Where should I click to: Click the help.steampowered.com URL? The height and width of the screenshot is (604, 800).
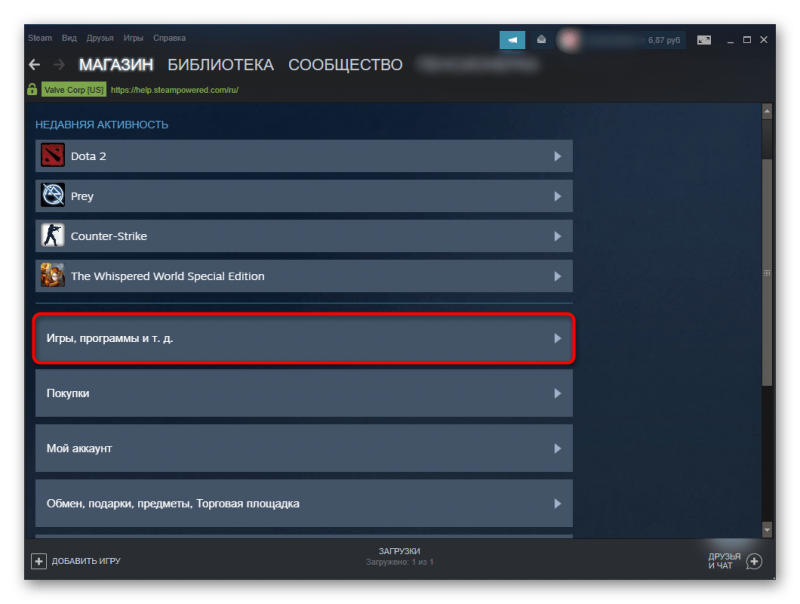(x=174, y=90)
